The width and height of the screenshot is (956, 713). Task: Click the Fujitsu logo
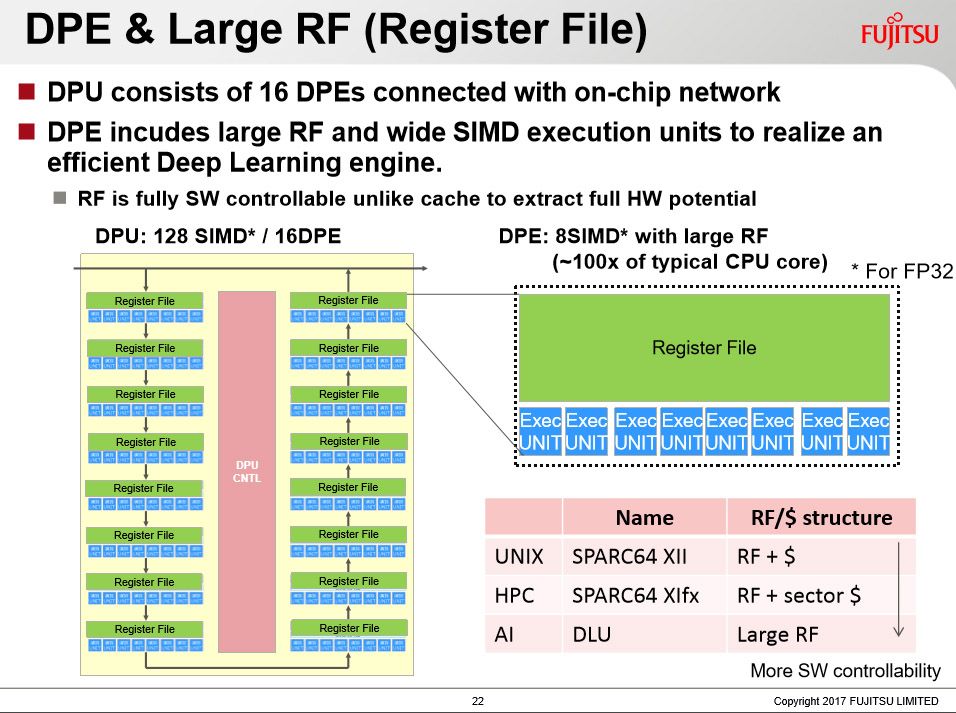coord(899,30)
